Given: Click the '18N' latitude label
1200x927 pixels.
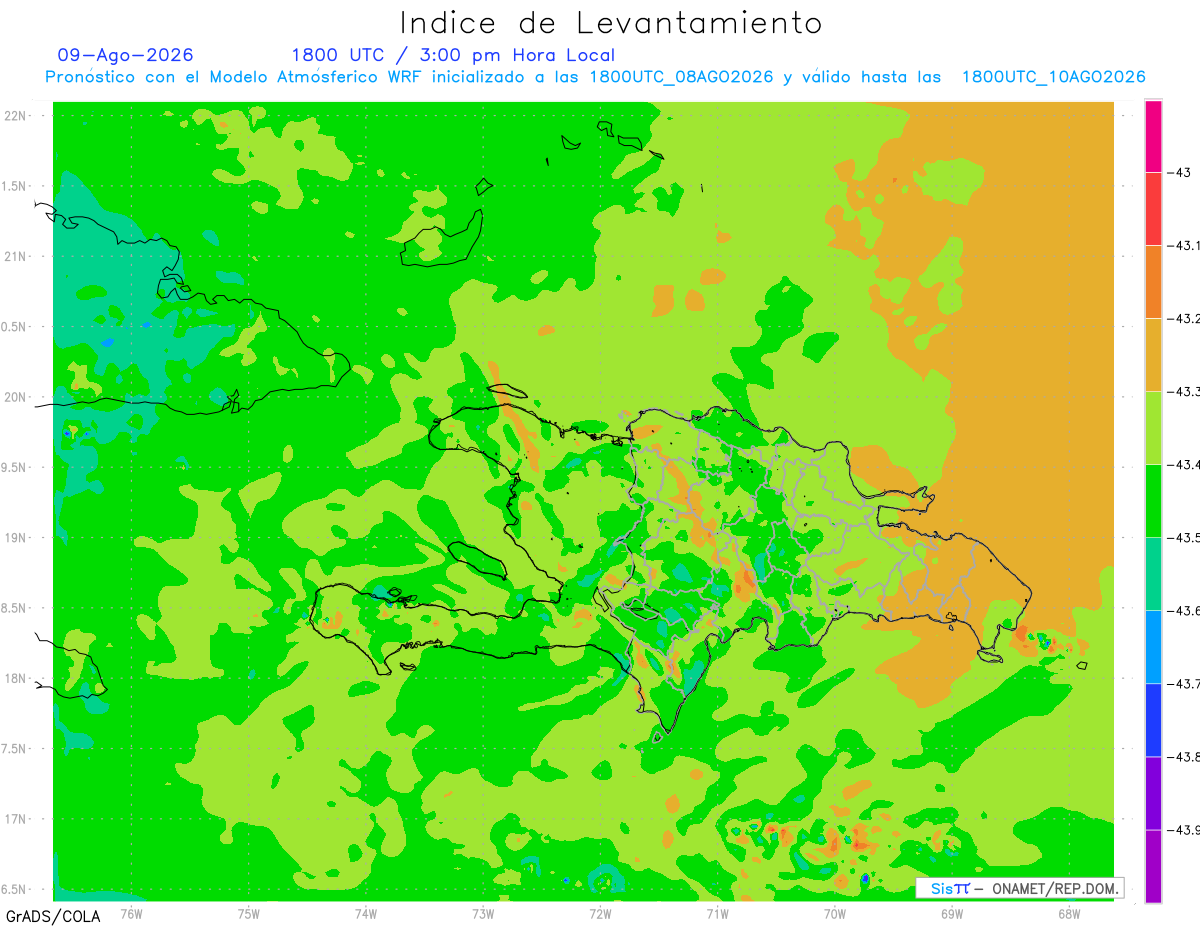Looking at the screenshot, I should tap(15, 679).
